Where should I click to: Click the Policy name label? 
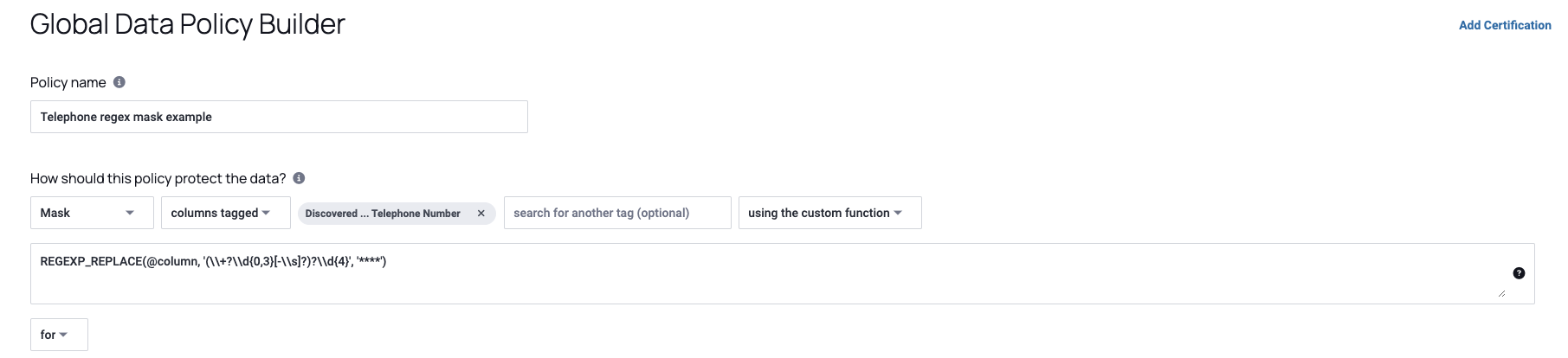pyautogui.click(x=68, y=82)
